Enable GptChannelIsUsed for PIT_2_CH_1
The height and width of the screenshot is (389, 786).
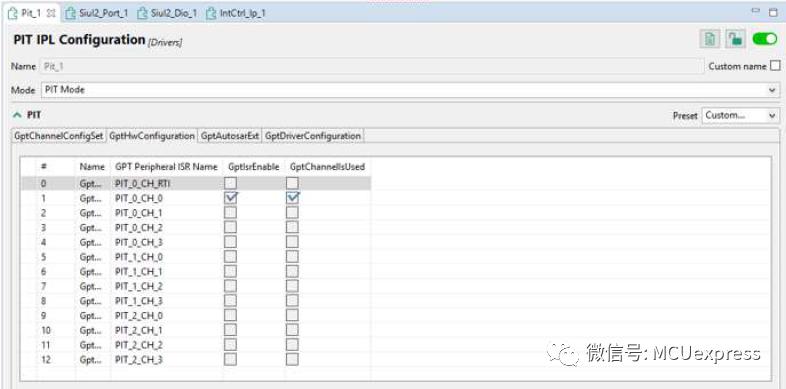pyautogui.click(x=292, y=330)
